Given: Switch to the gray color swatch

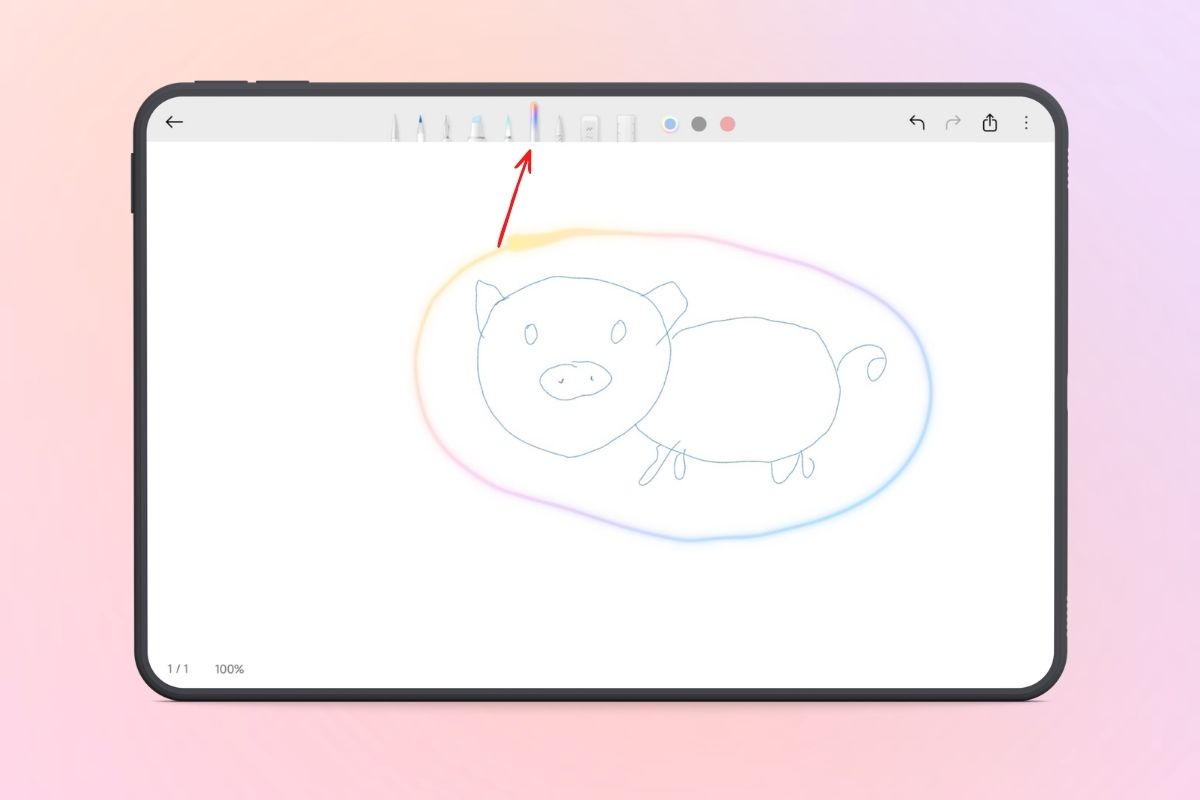Looking at the screenshot, I should [x=697, y=123].
